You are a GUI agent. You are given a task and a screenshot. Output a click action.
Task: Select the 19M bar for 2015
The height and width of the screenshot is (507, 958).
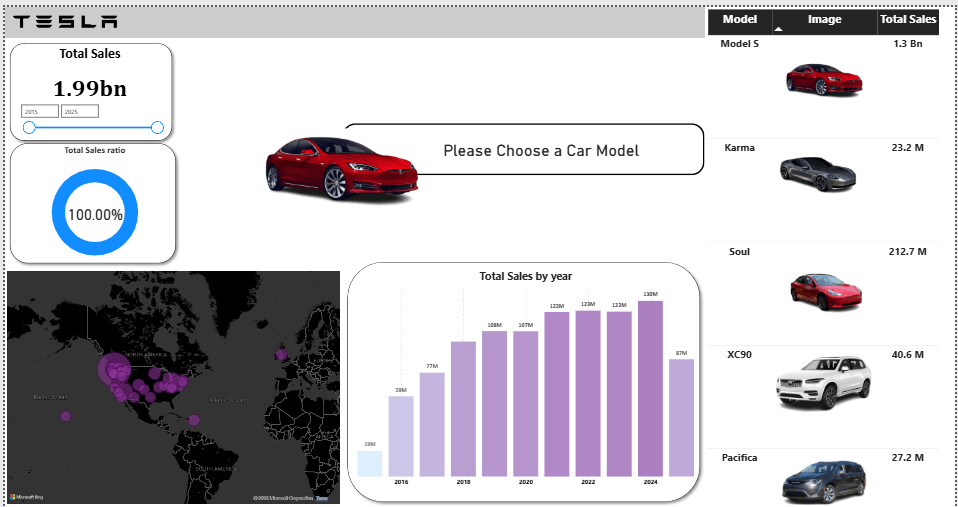pos(370,464)
